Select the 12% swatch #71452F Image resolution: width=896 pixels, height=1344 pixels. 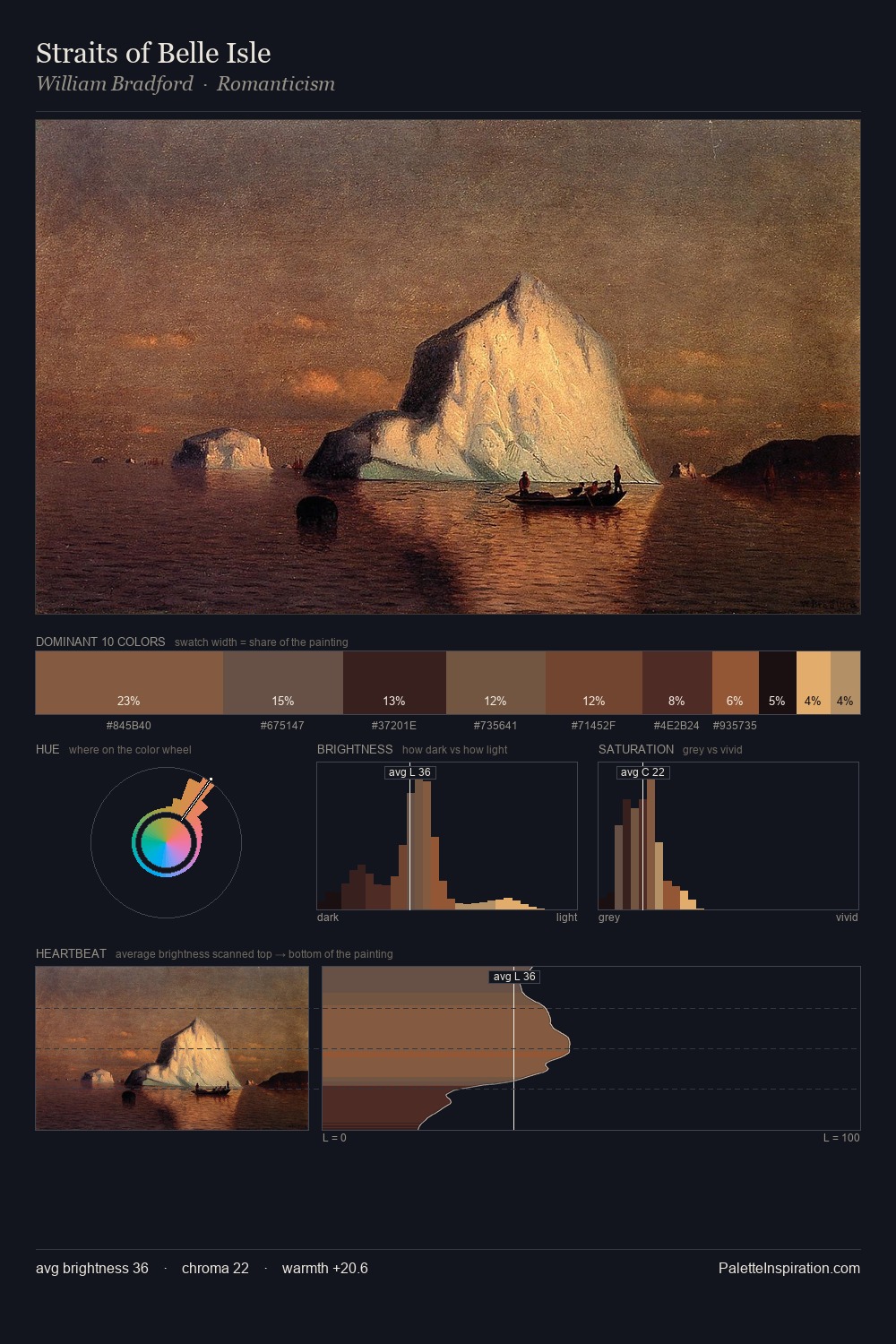[x=594, y=683]
